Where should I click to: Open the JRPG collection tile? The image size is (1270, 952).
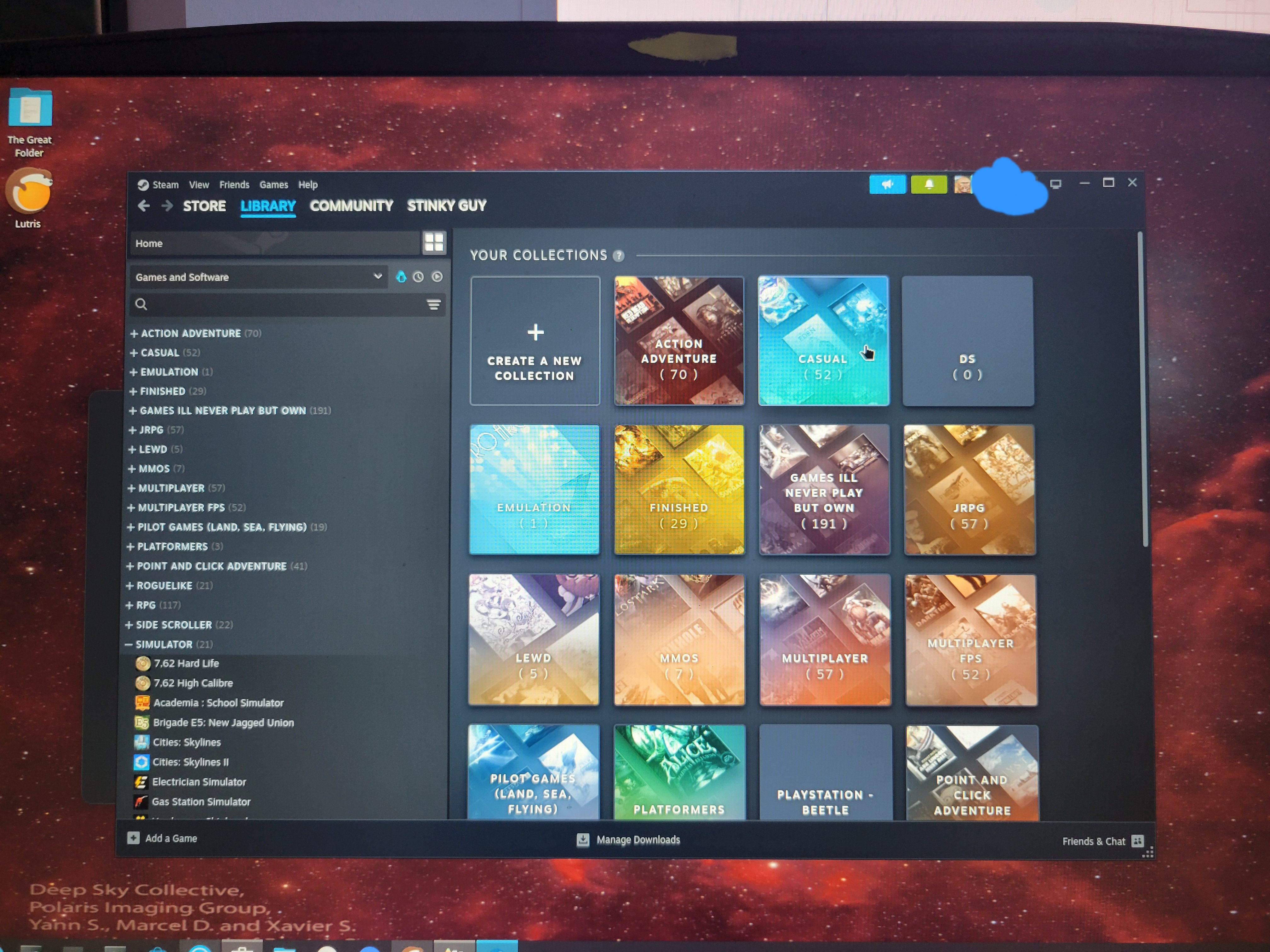(x=970, y=490)
